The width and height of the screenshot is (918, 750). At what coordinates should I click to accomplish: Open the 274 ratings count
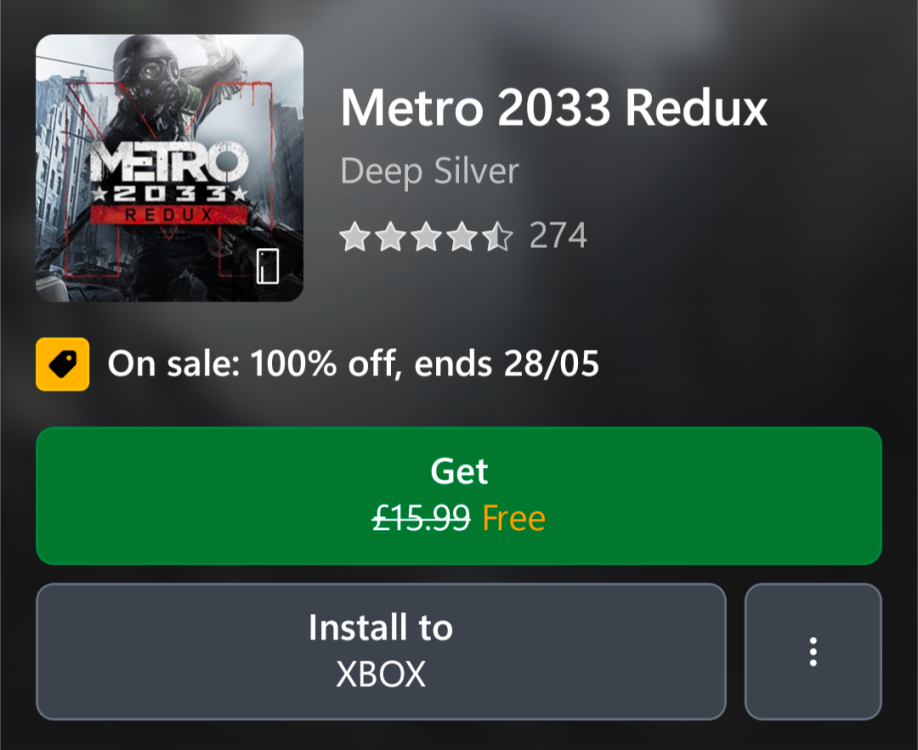coord(558,236)
